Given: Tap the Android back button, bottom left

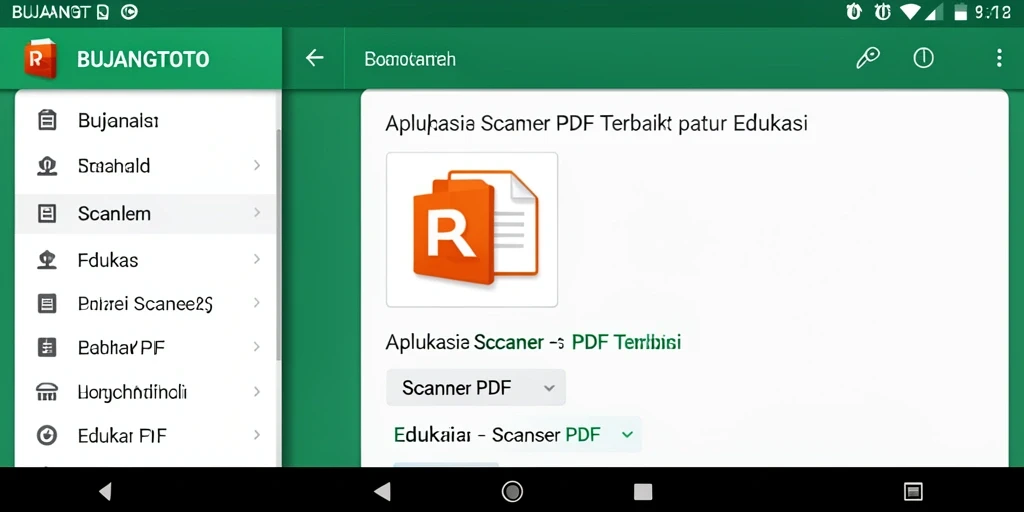Looking at the screenshot, I should coord(105,491).
